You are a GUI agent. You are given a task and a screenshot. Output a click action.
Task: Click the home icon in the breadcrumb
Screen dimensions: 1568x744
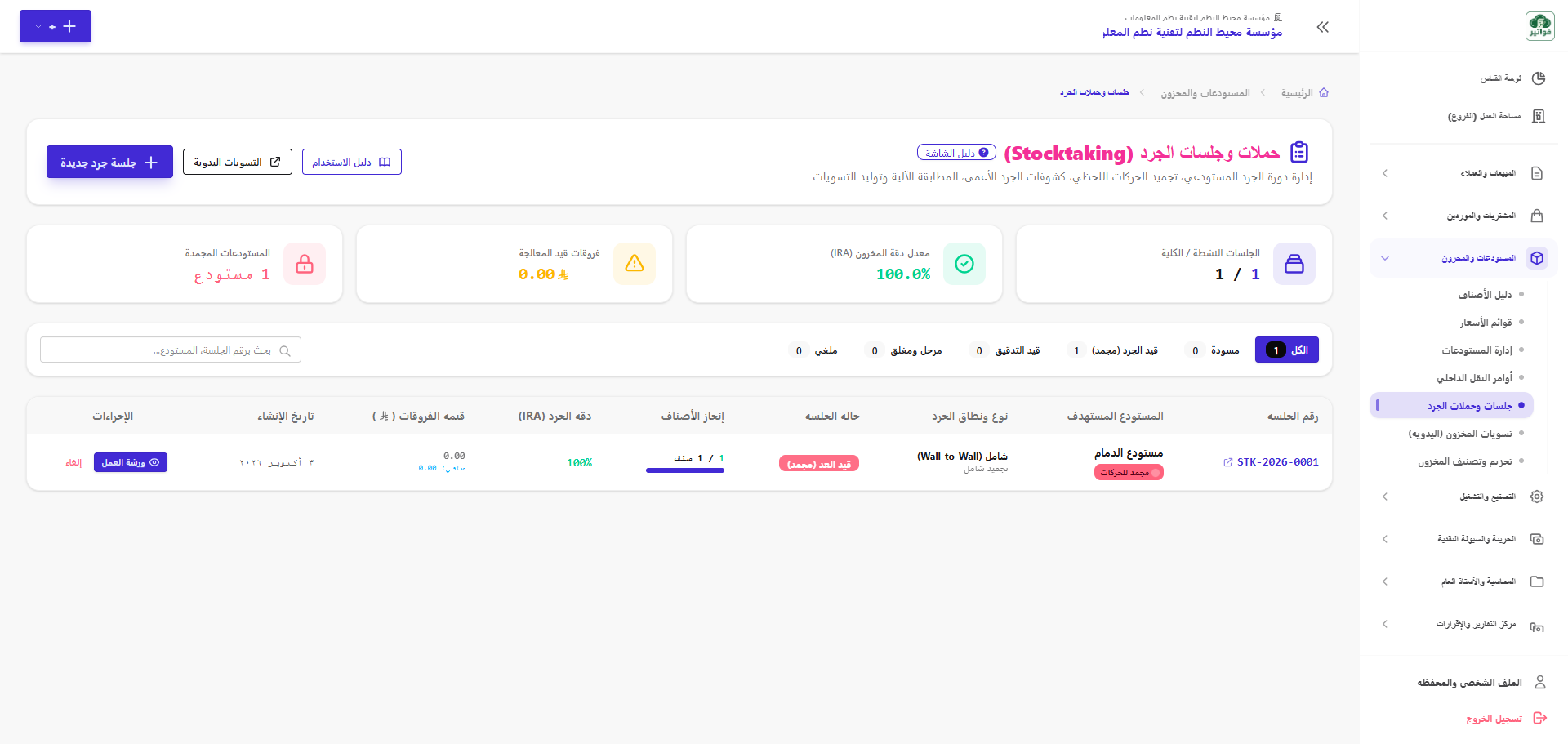point(1324,92)
